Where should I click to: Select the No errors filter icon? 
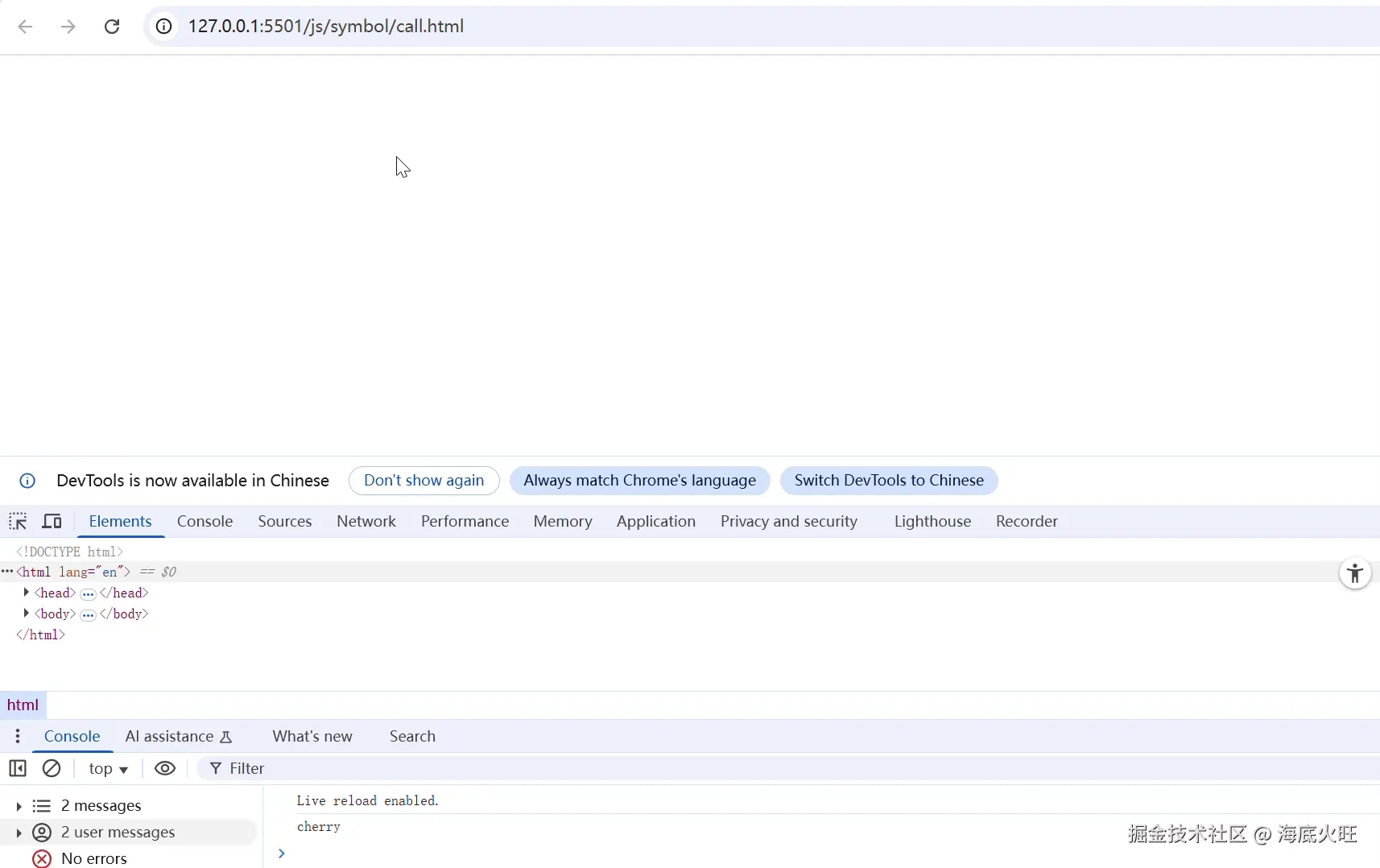pyautogui.click(x=42, y=858)
